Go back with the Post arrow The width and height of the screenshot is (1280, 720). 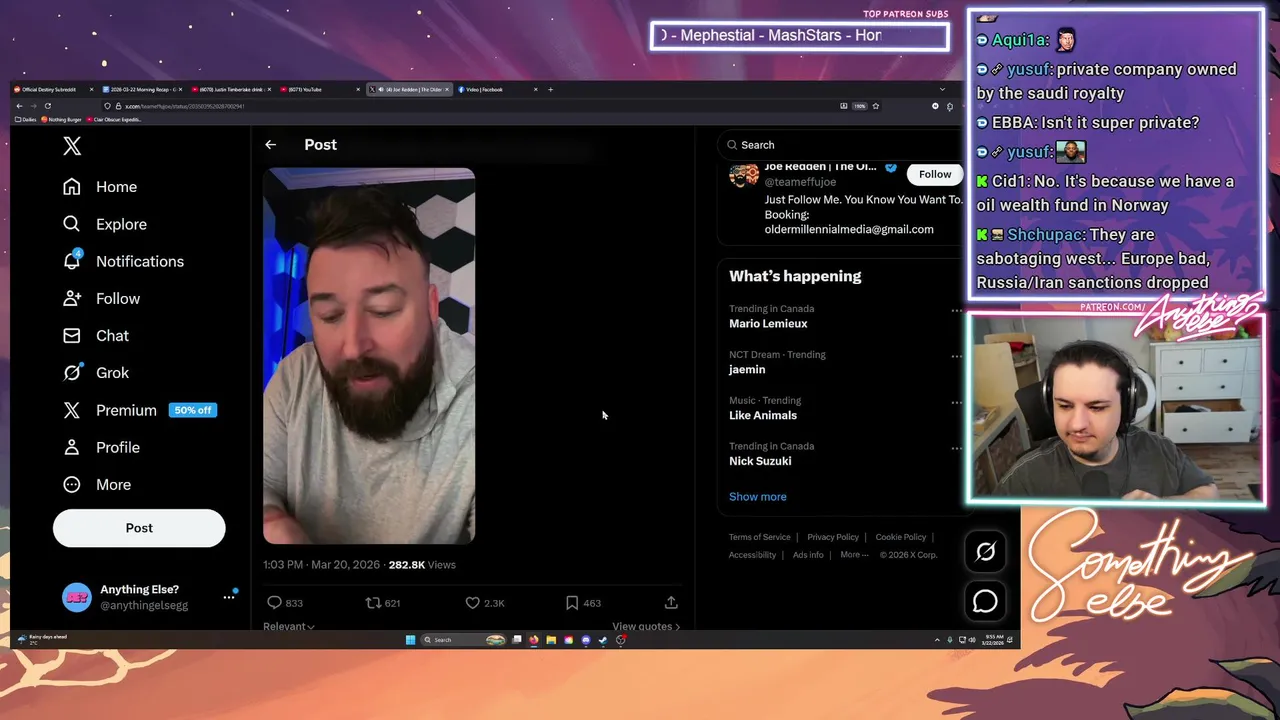click(270, 145)
